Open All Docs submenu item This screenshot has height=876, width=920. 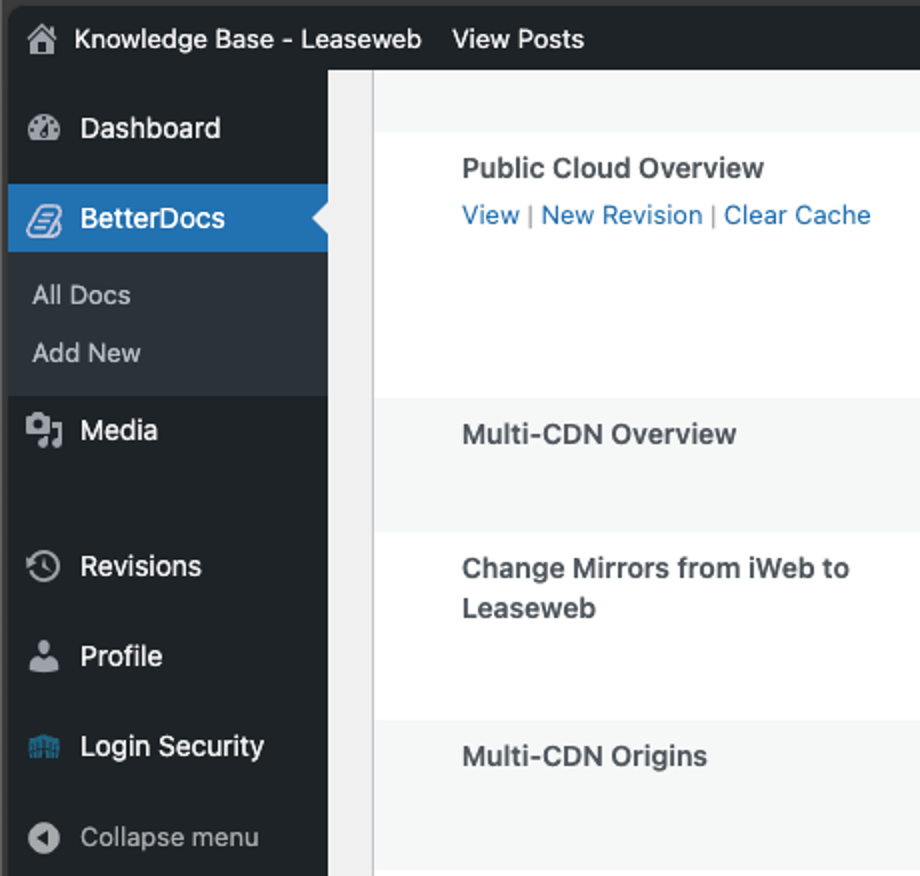point(81,295)
